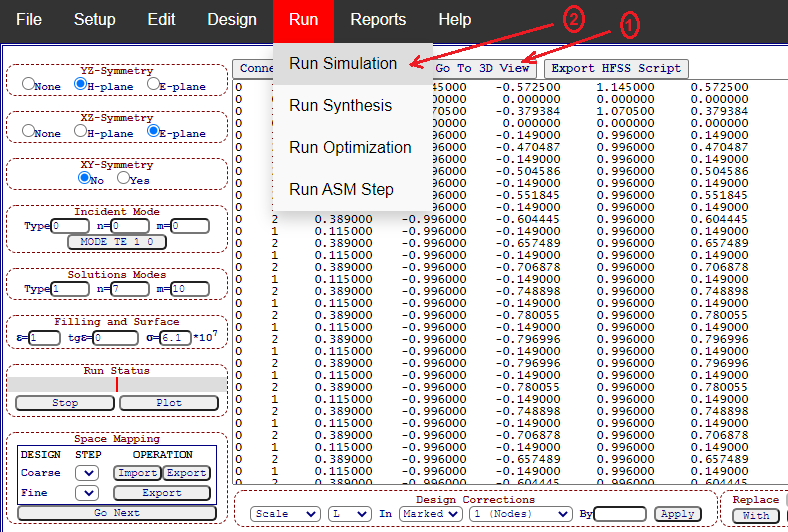Expand the Marked dropdown

tap(430, 514)
